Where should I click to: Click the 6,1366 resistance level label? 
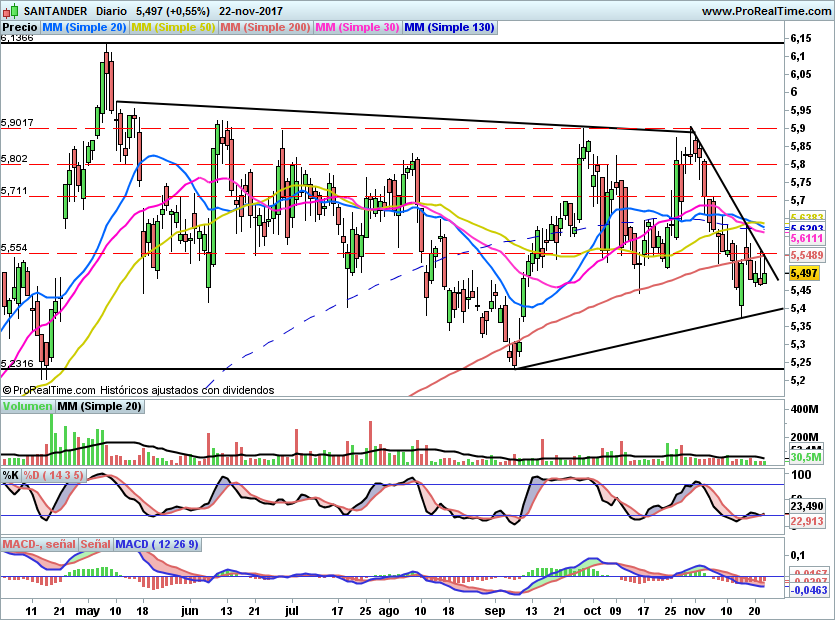point(17,38)
